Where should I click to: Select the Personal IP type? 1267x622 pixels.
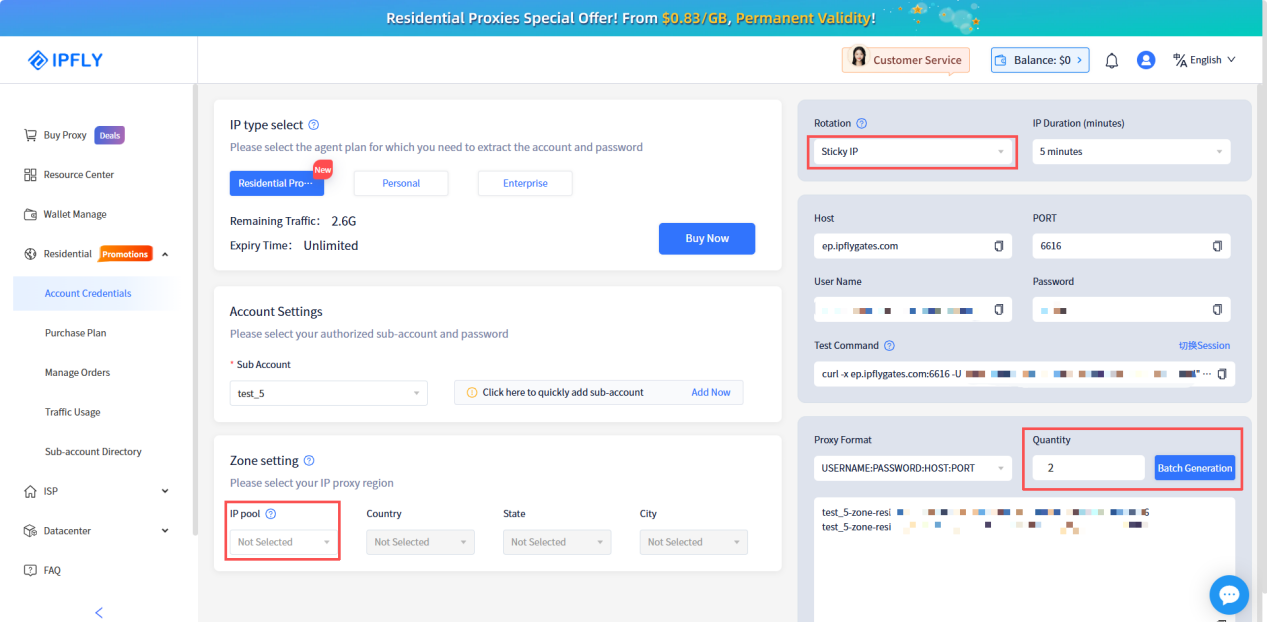(x=401, y=184)
